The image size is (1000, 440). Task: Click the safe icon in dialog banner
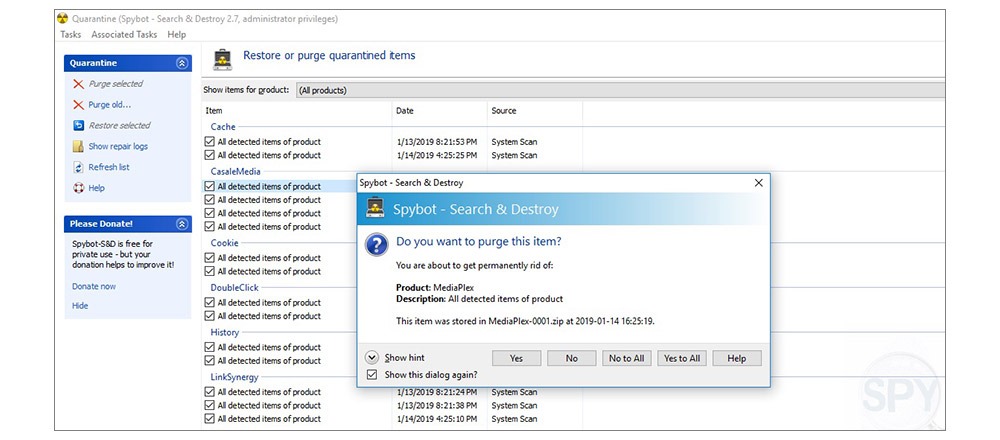point(375,208)
